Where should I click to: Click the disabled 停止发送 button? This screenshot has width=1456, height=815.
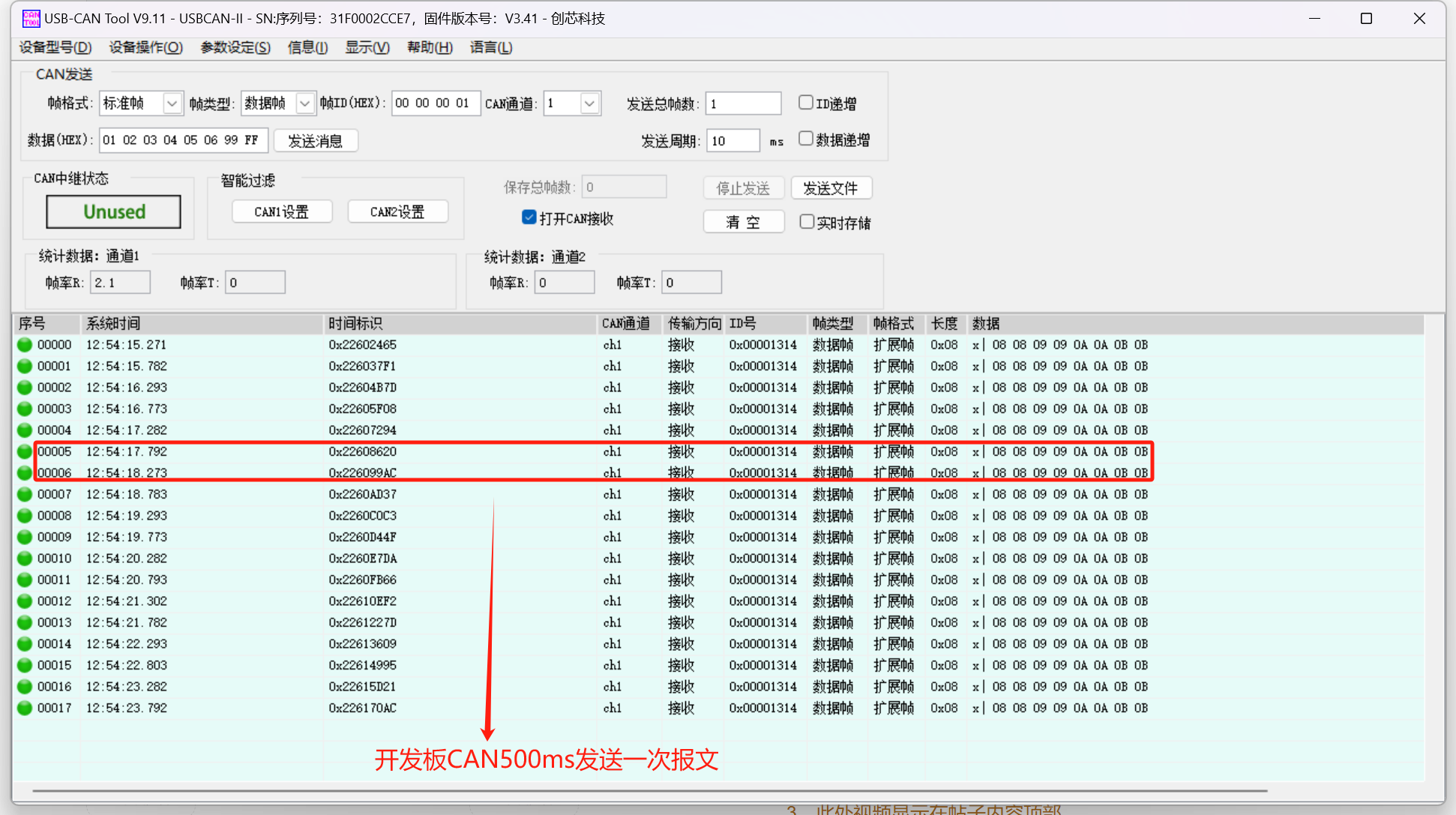[x=744, y=188]
